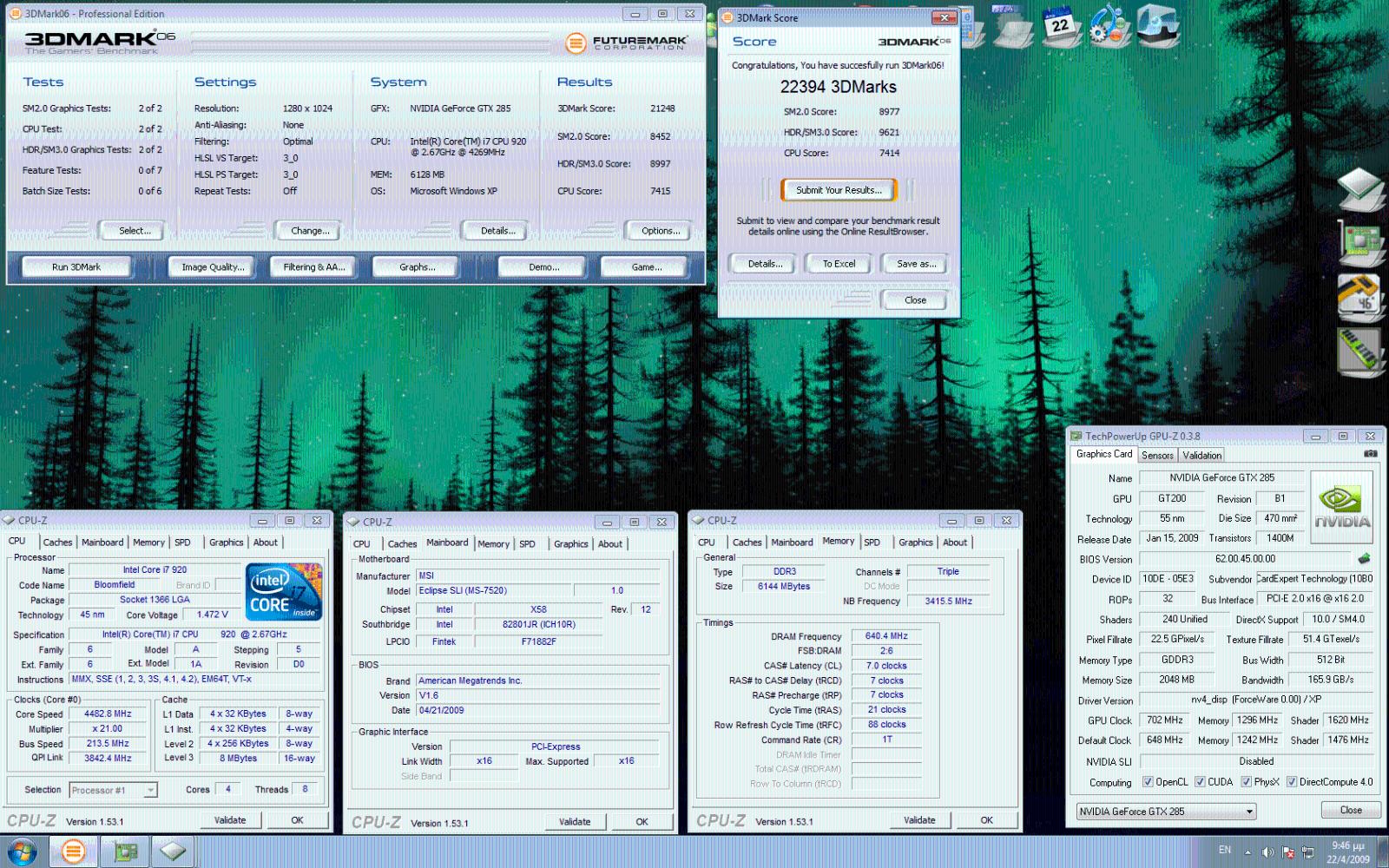The width and height of the screenshot is (1389, 868).
Task: Click the Close button in GPU-Z
Action: point(1351,810)
